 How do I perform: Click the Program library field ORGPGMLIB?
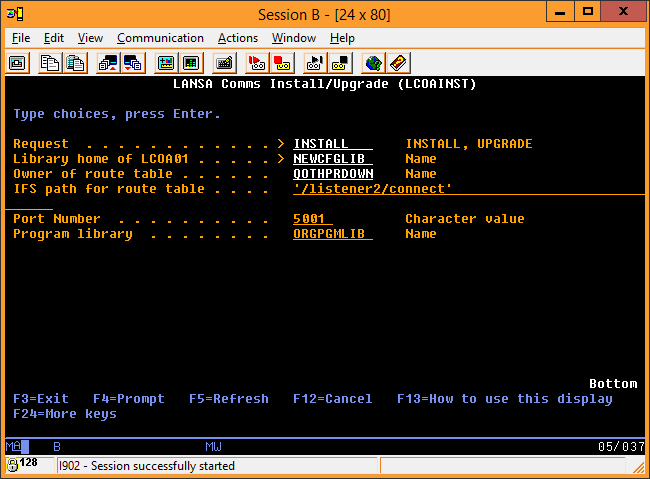tap(333, 233)
